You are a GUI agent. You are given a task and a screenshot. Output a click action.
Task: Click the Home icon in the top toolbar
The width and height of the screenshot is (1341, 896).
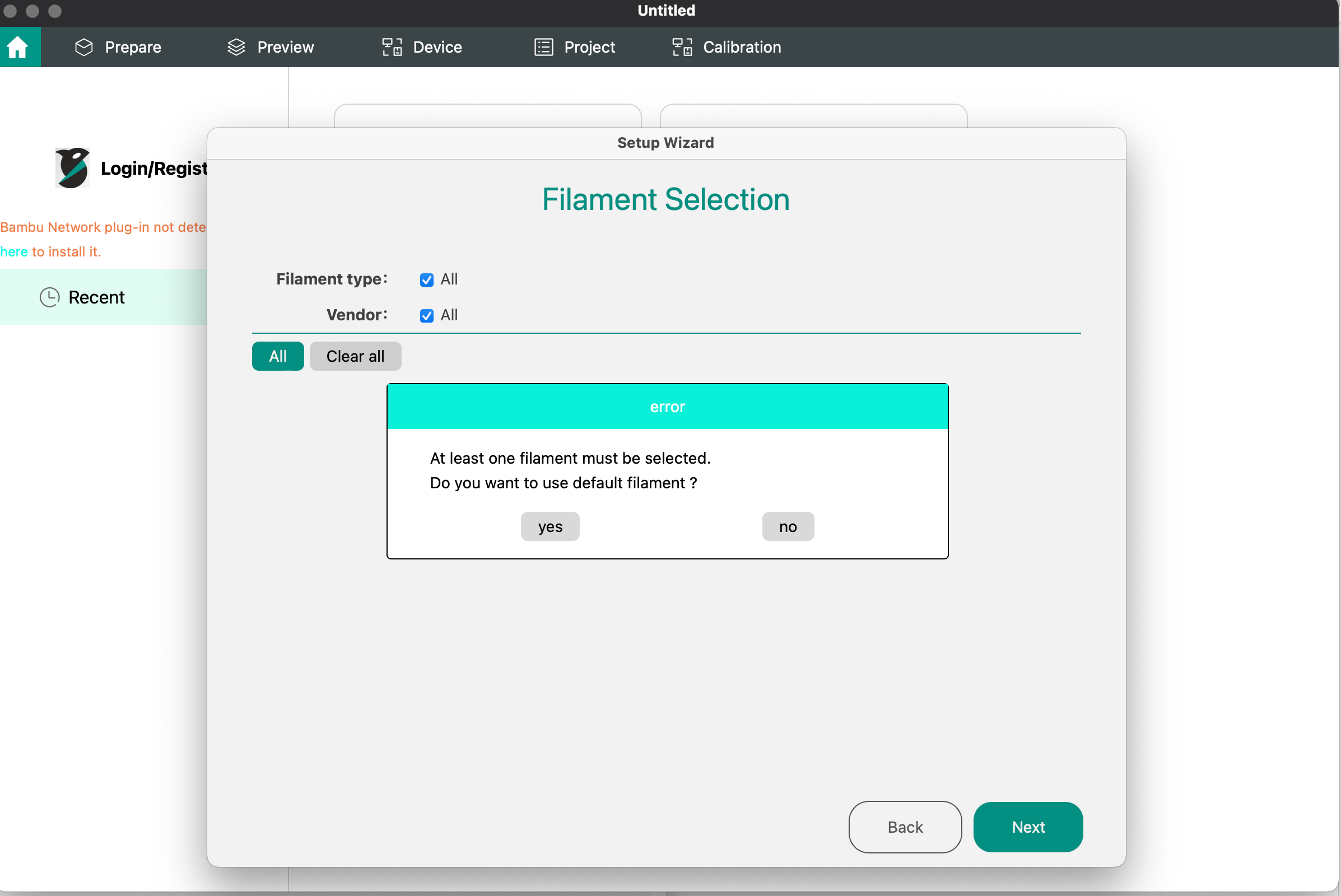pos(19,47)
